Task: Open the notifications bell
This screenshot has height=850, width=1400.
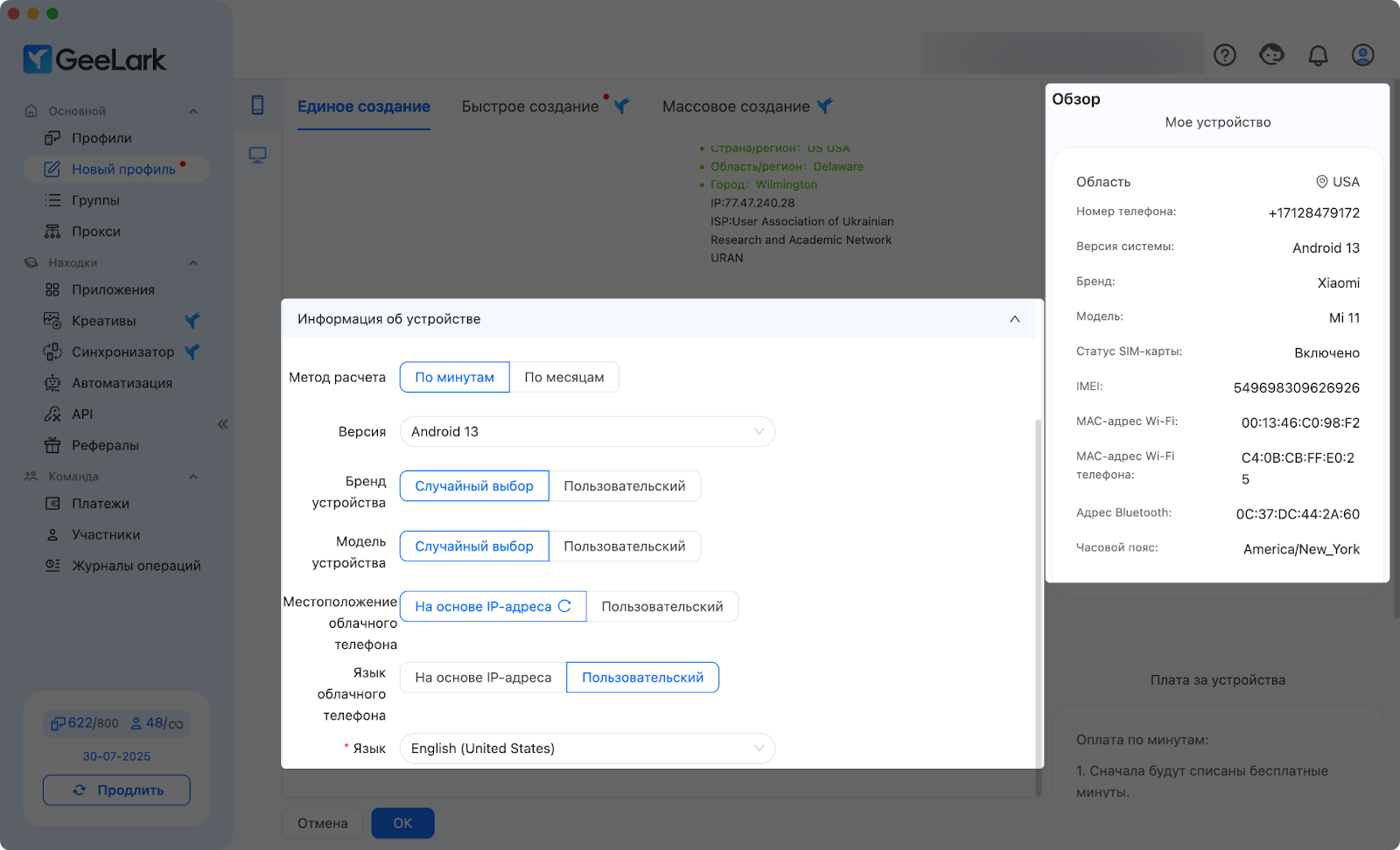Action: pos(1318,55)
